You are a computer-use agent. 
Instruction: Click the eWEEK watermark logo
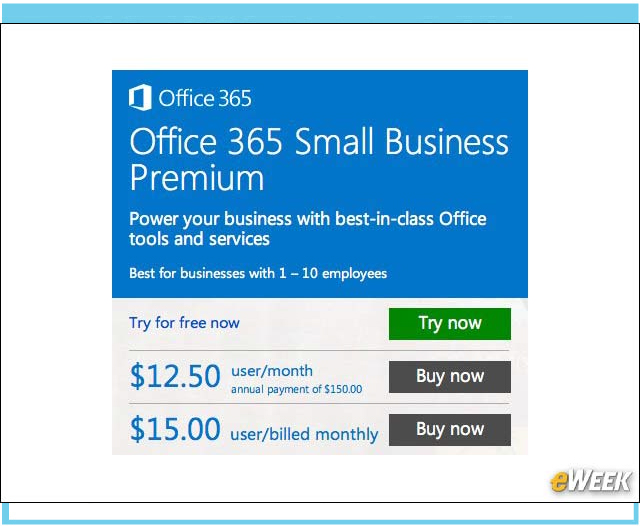pos(590,481)
